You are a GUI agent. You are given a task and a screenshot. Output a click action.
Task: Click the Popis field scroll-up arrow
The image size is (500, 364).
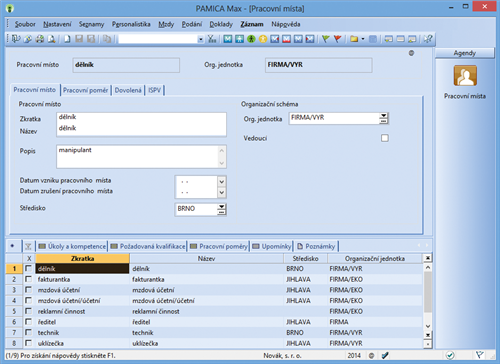(x=222, y=150)
